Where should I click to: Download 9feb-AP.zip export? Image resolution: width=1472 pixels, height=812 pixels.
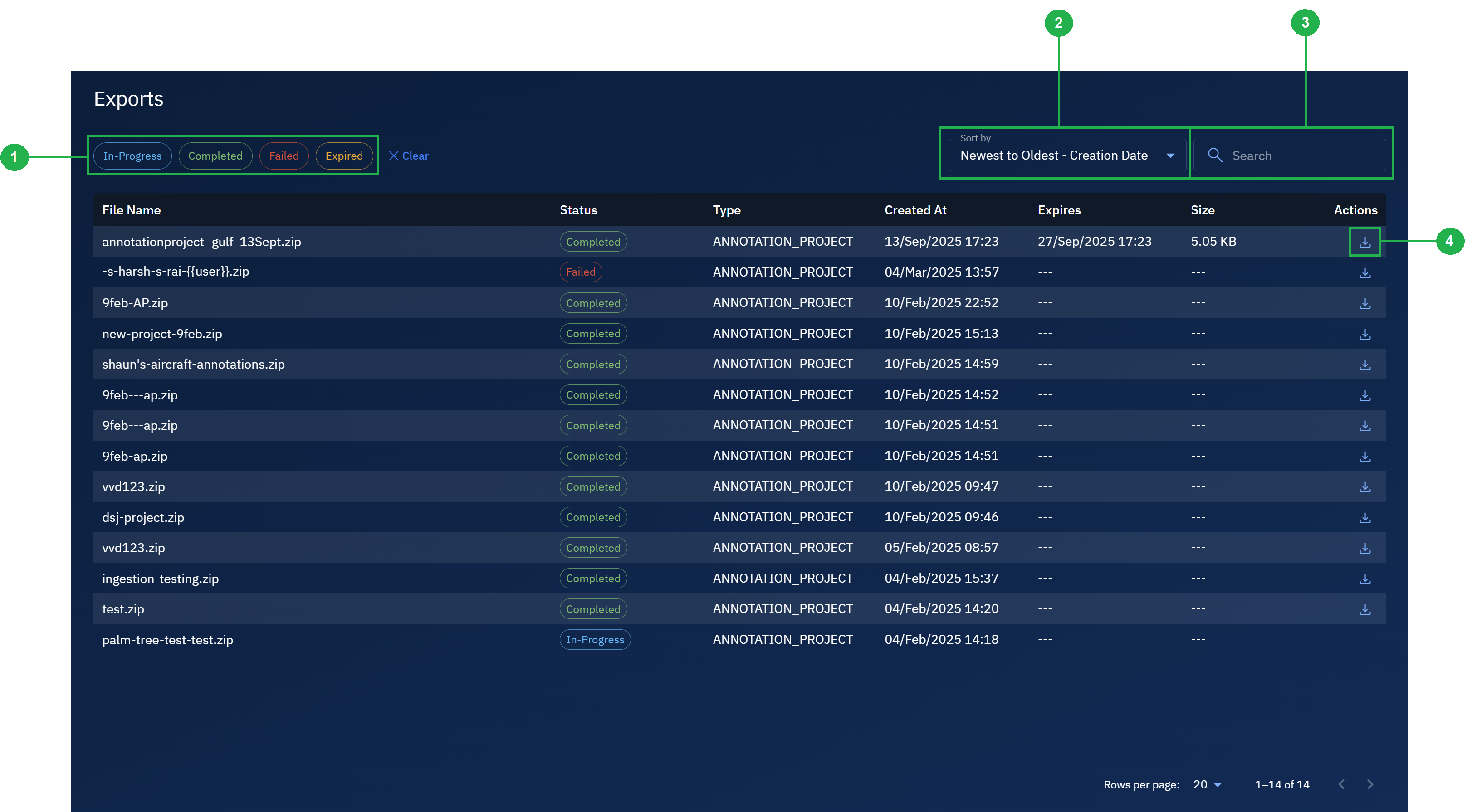tap(1365, 303)
